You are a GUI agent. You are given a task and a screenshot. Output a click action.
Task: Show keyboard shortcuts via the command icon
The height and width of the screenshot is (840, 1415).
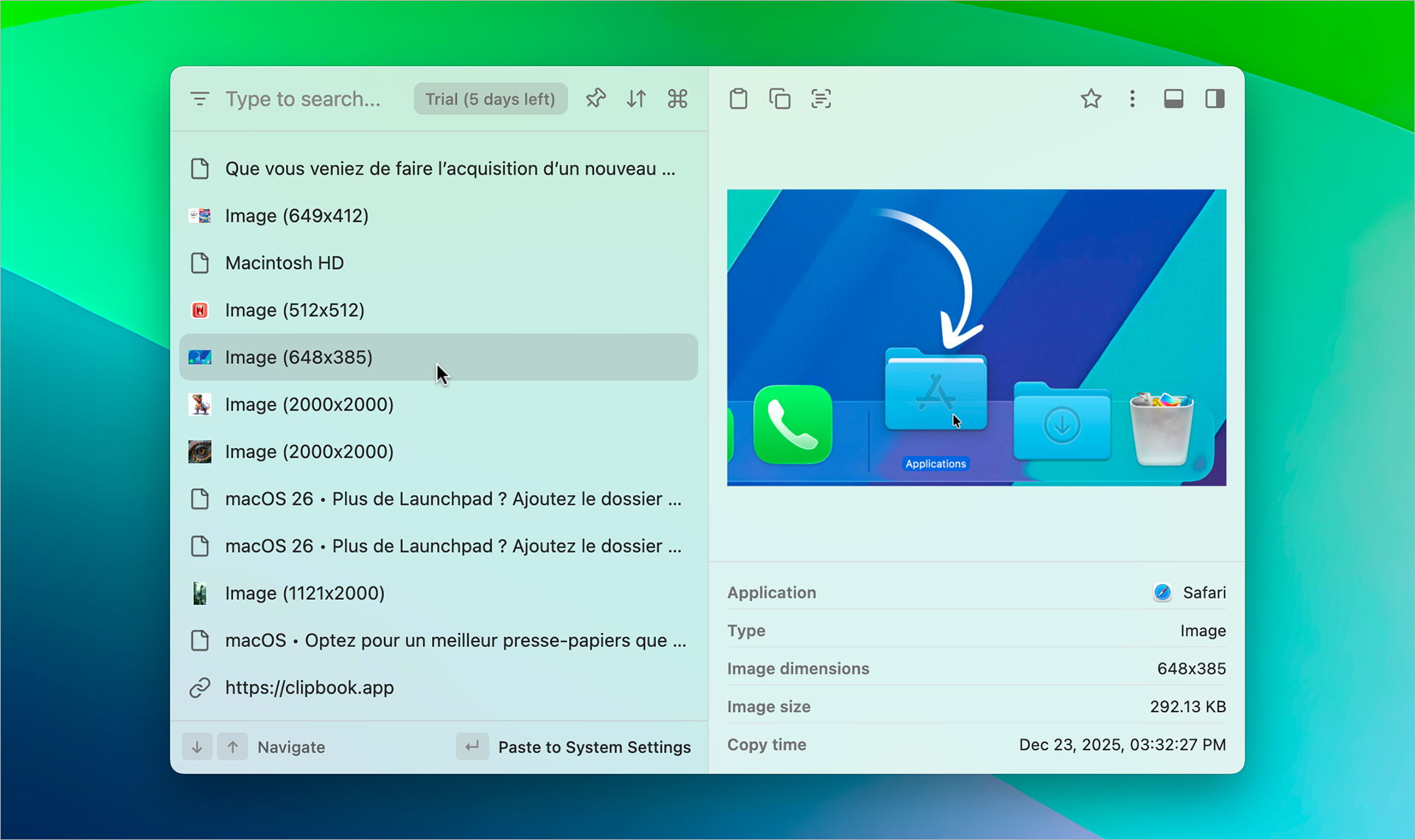pos(677,98)
